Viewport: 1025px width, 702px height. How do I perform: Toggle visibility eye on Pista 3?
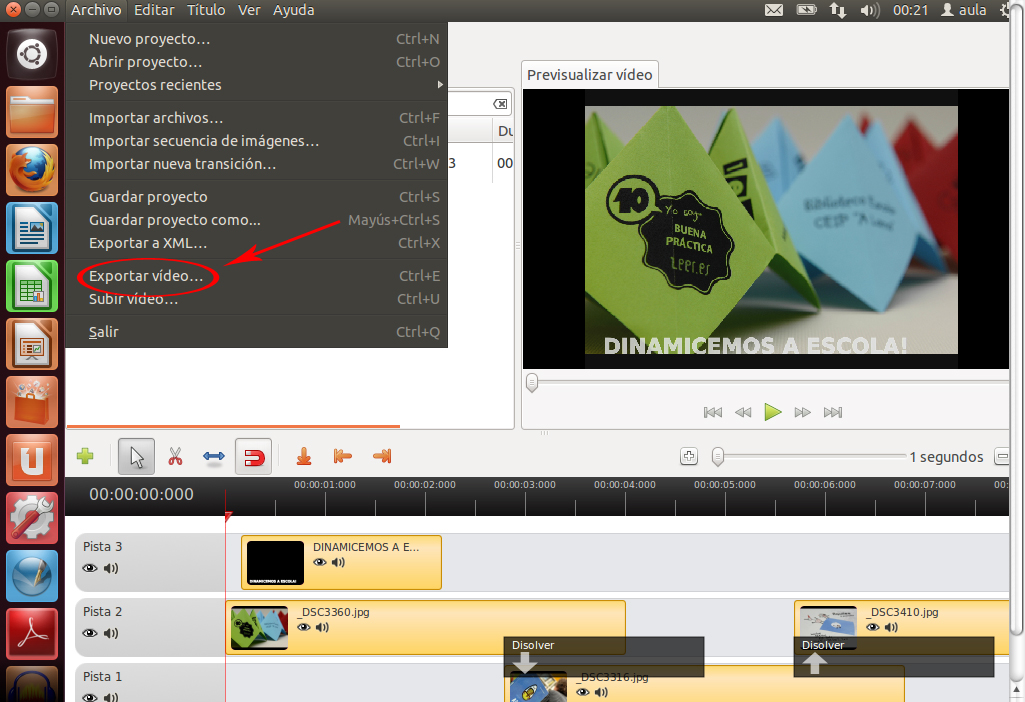90,568
